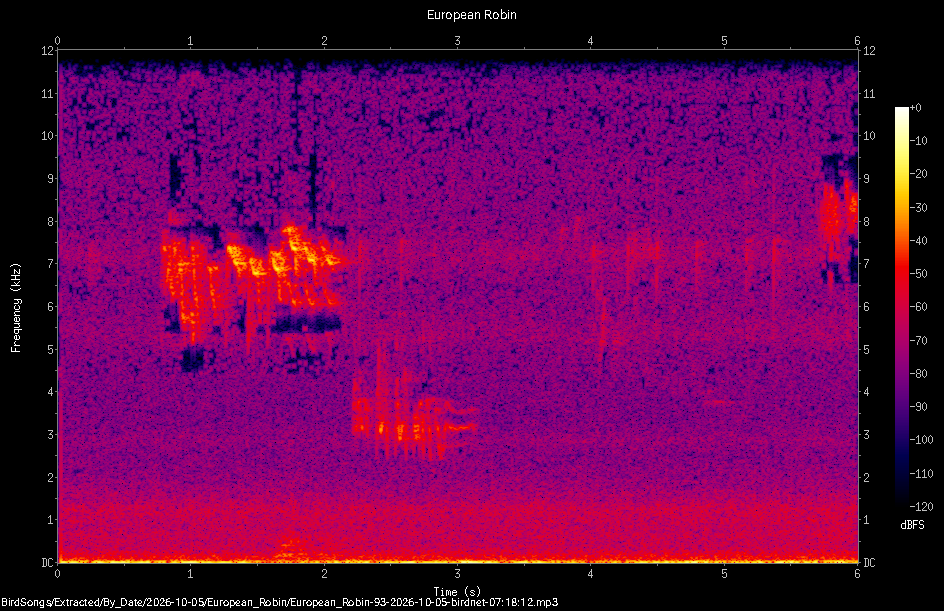
Task: Click the '-20' color scale value
Action: click(919, 174)
